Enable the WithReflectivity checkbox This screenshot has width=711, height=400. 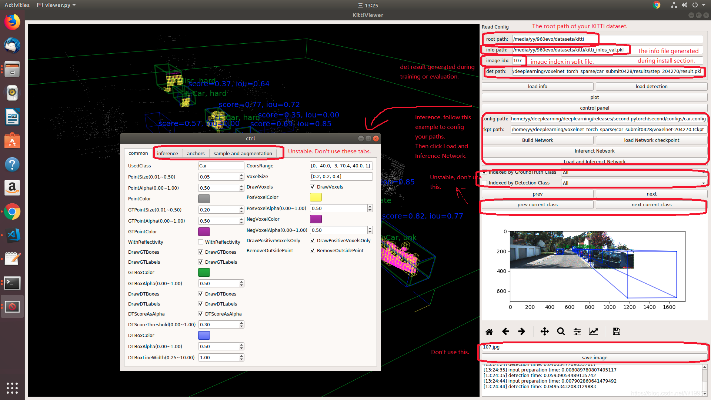(x=202, y=242)
